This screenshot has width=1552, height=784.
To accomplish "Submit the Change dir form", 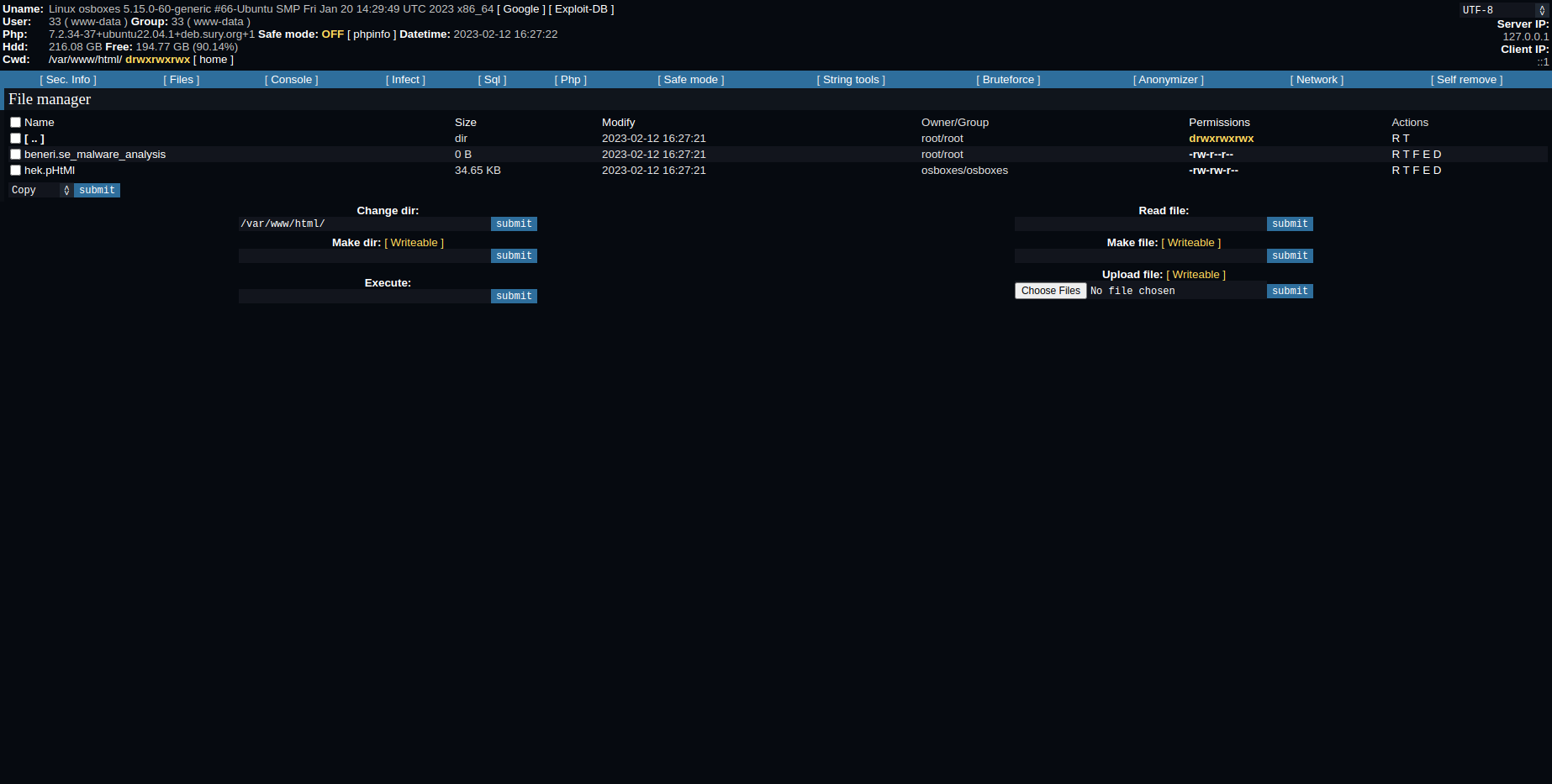I will coord(514,224).
